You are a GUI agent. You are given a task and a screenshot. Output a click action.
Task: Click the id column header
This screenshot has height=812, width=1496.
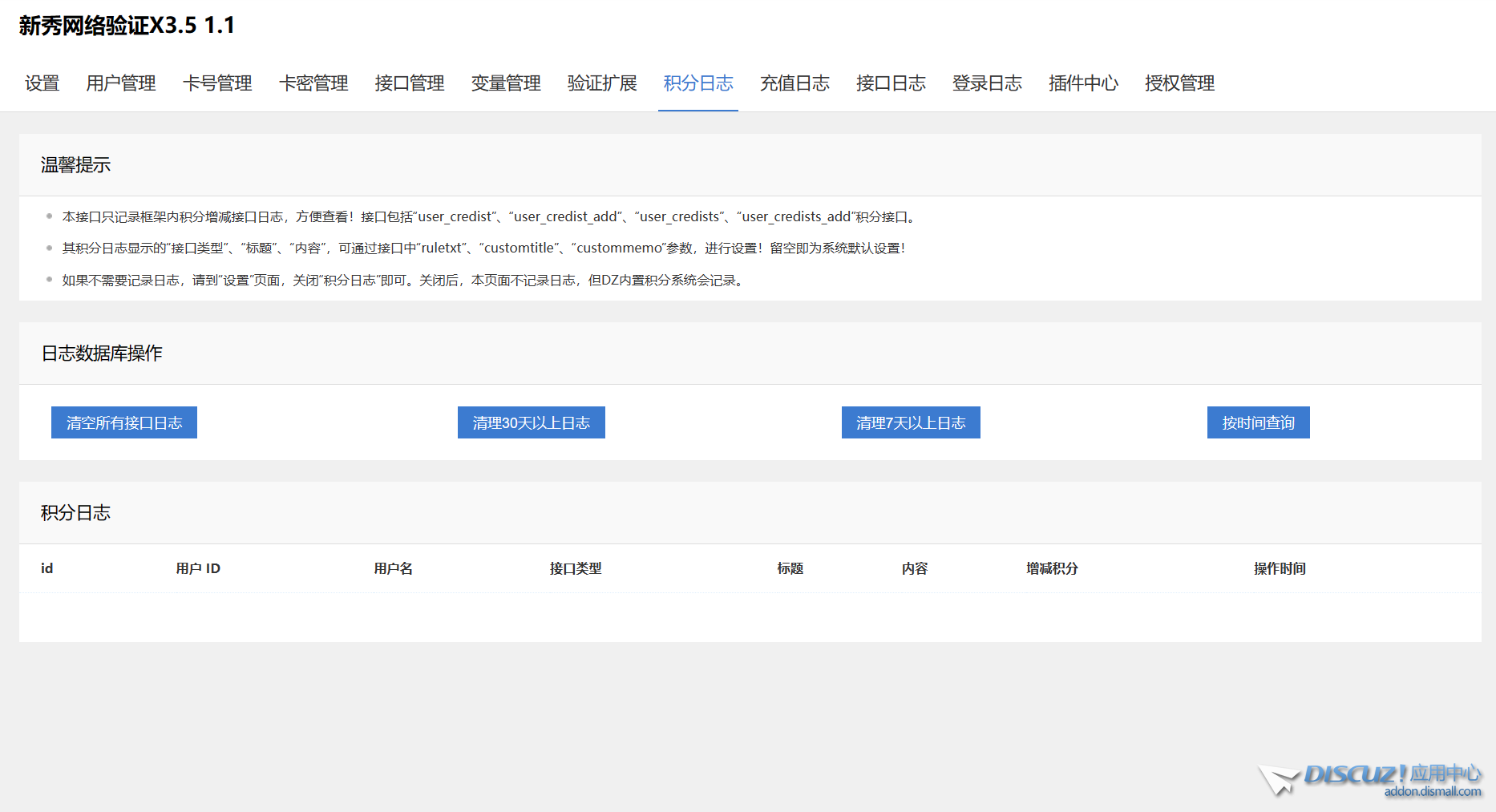pyautogui.click(x=47, y=568)
